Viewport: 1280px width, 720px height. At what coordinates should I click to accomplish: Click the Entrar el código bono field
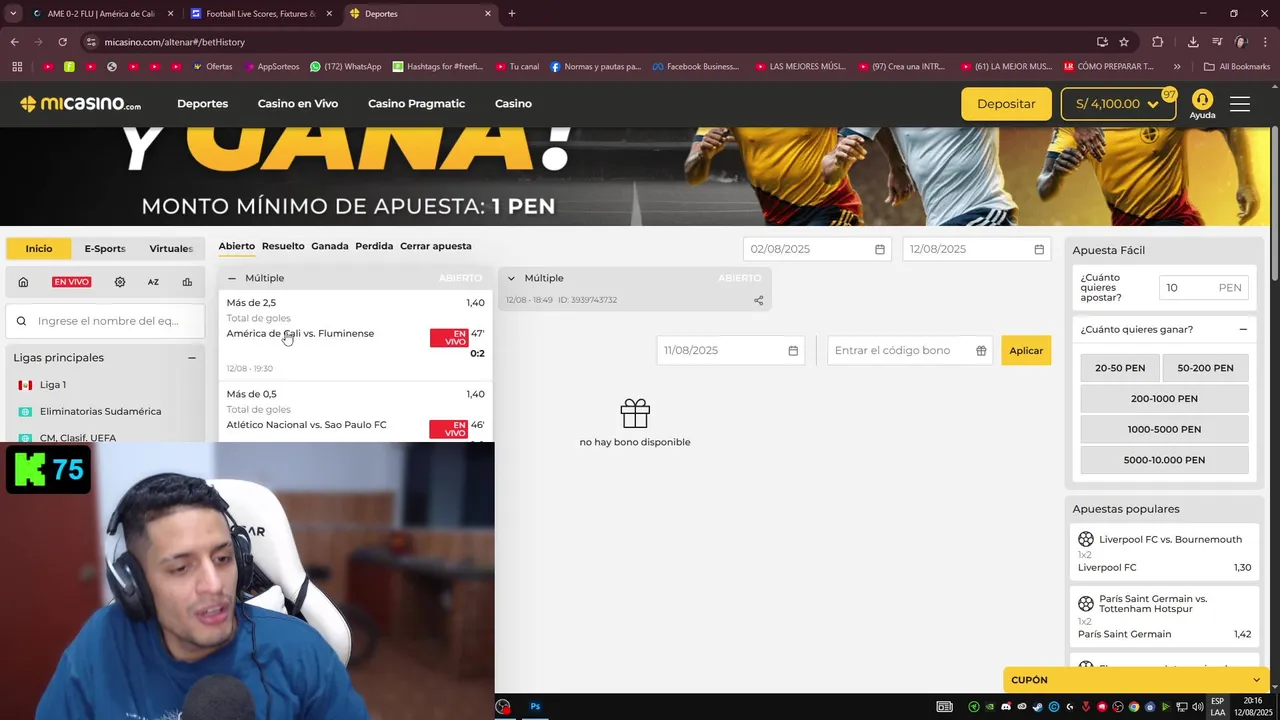coord(910,351)
